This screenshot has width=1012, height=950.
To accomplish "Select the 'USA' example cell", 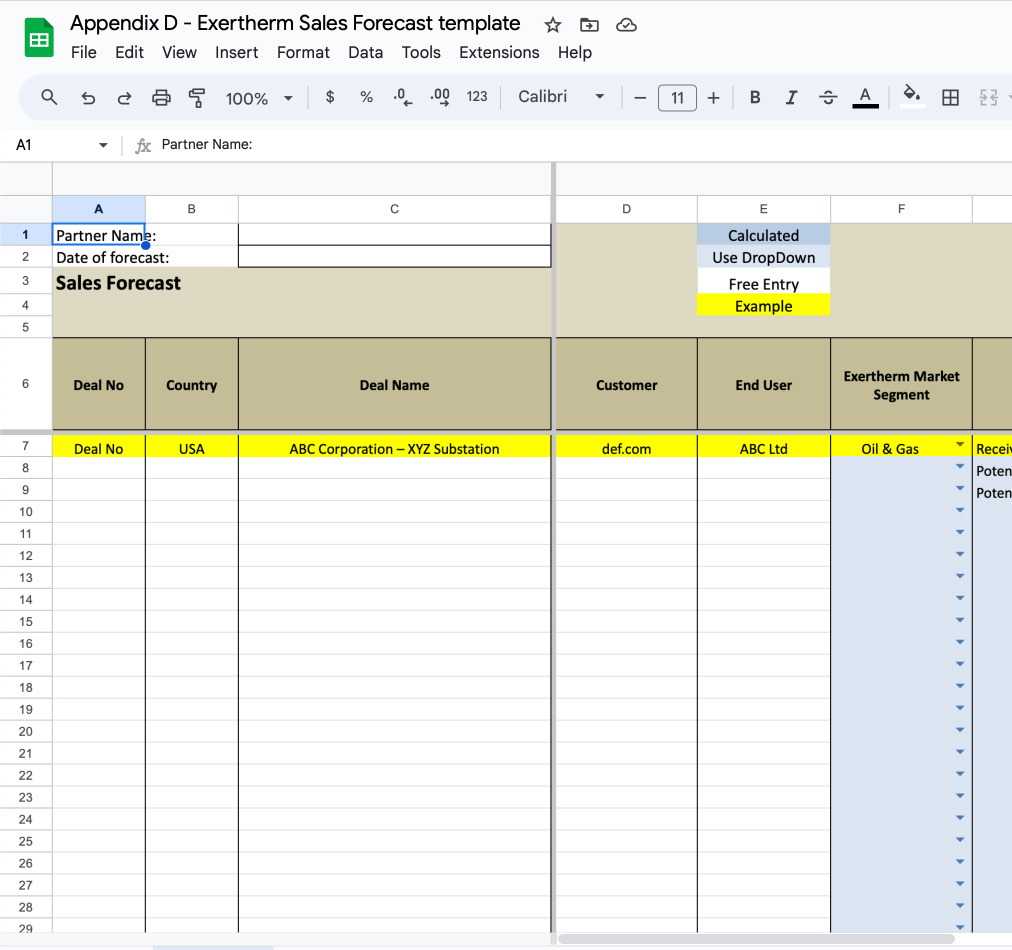I will point(192,447).
